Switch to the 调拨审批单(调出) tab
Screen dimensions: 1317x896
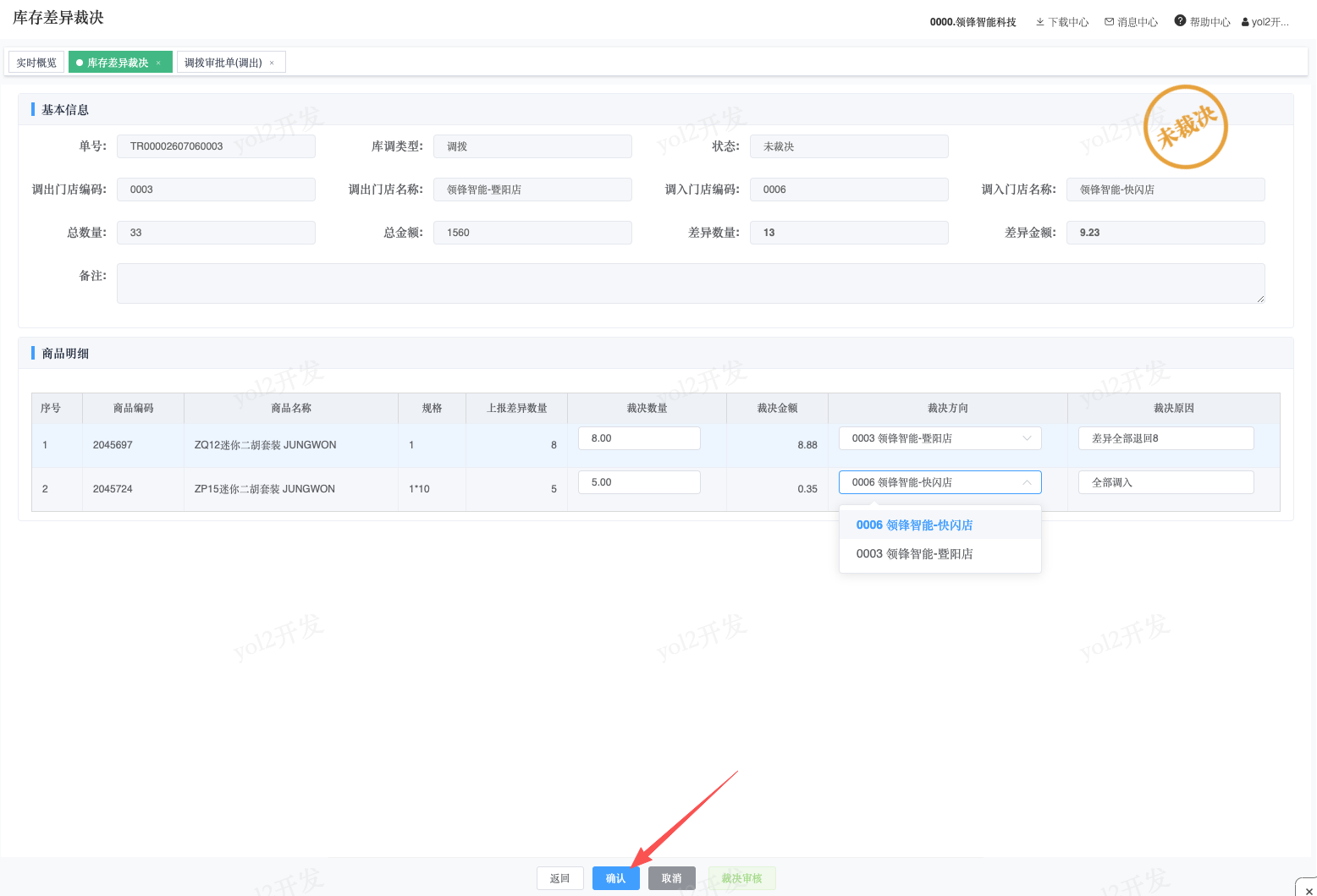tap(223, 63)
